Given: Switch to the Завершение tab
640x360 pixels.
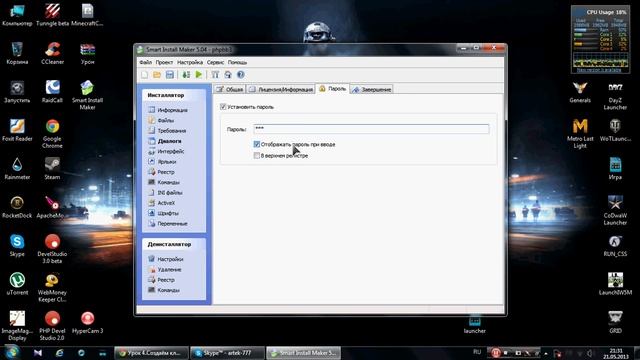Looking at the screenshot, I should [372, 89].
